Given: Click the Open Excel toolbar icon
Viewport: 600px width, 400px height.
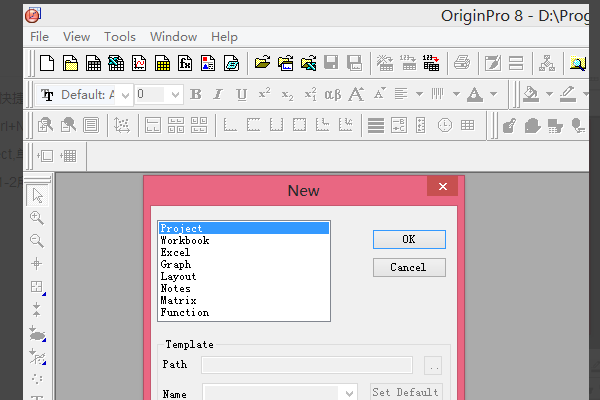Looking at the screenshot, I should click(x=308, y=63).
